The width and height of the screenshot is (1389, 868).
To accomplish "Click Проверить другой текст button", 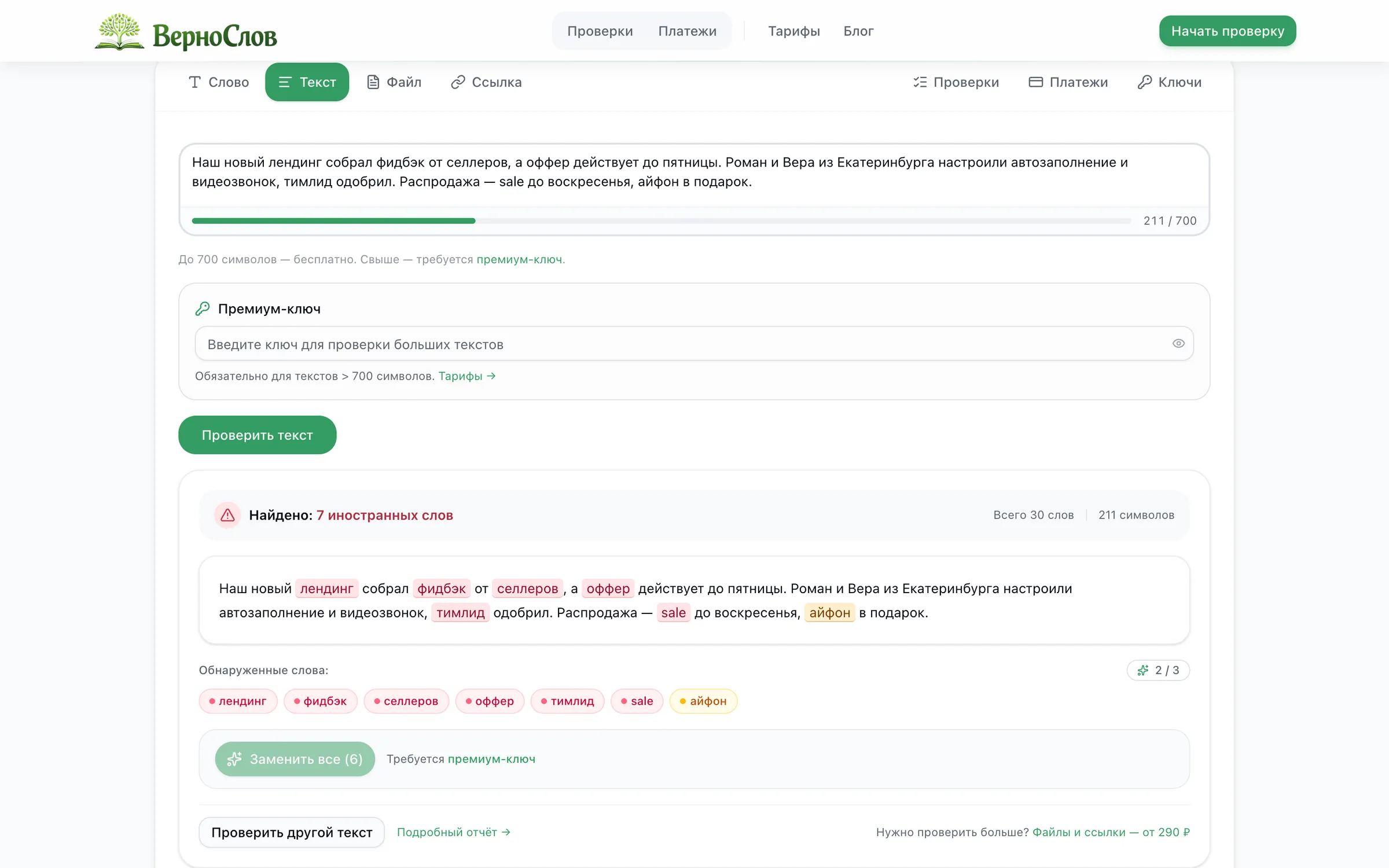I will pos(292,832).
